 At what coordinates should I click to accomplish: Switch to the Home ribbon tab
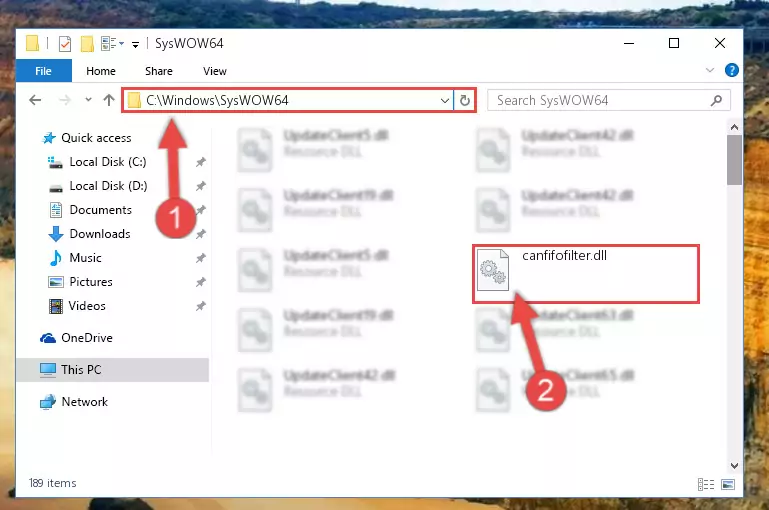coord(101,71)
